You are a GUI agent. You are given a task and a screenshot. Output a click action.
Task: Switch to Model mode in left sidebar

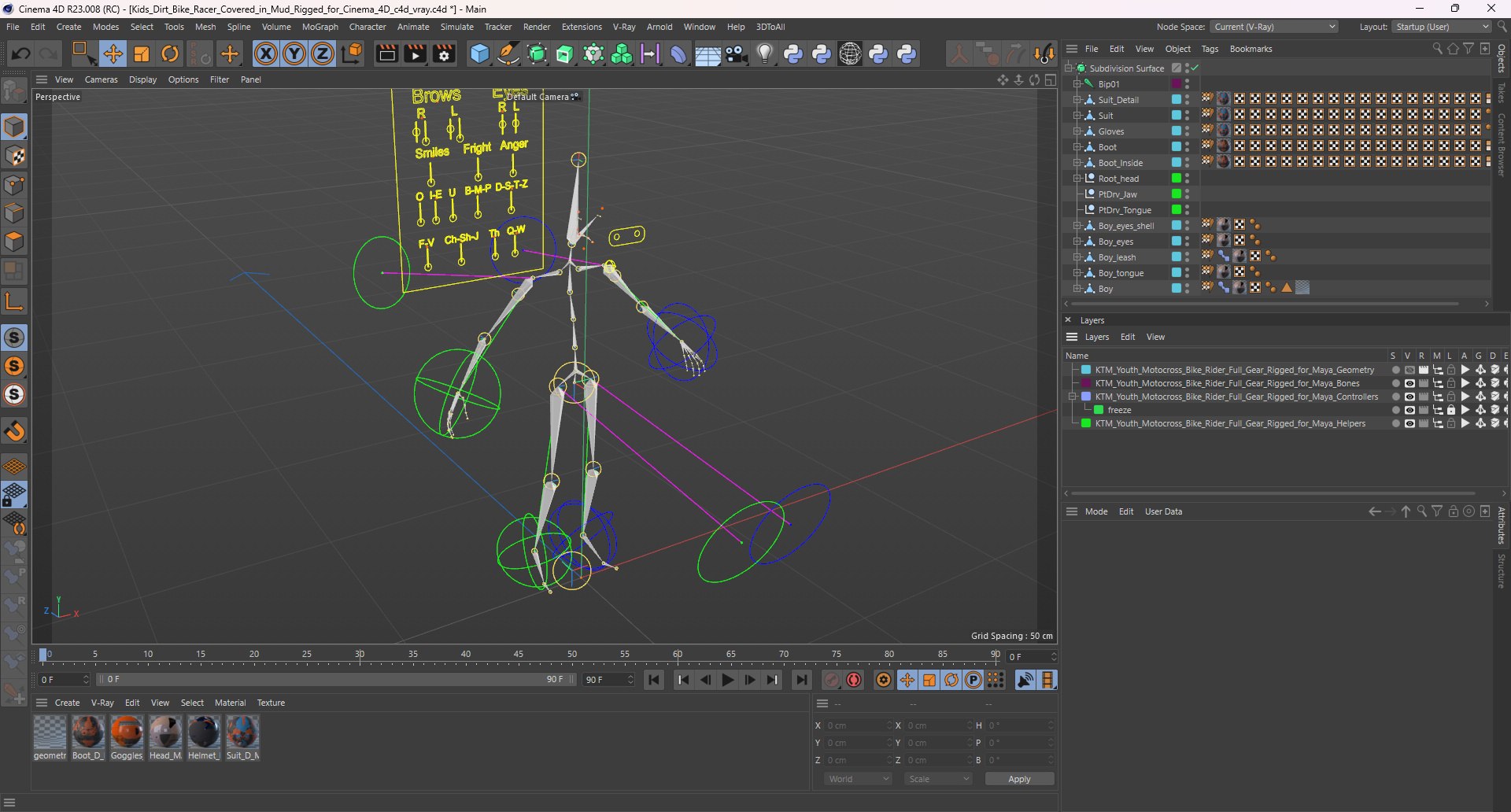pos(14,127)
